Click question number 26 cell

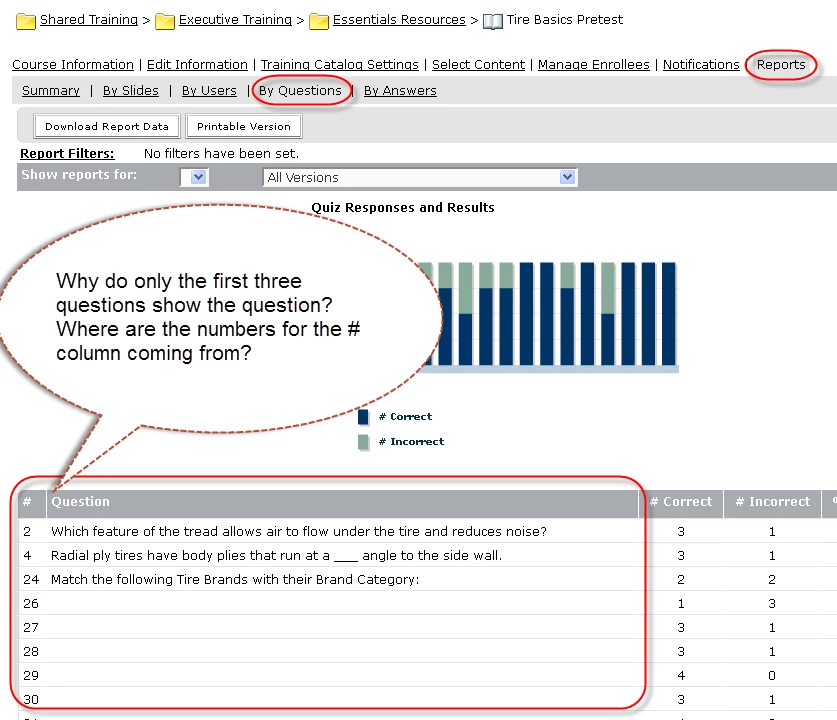(x=31, y=604)
